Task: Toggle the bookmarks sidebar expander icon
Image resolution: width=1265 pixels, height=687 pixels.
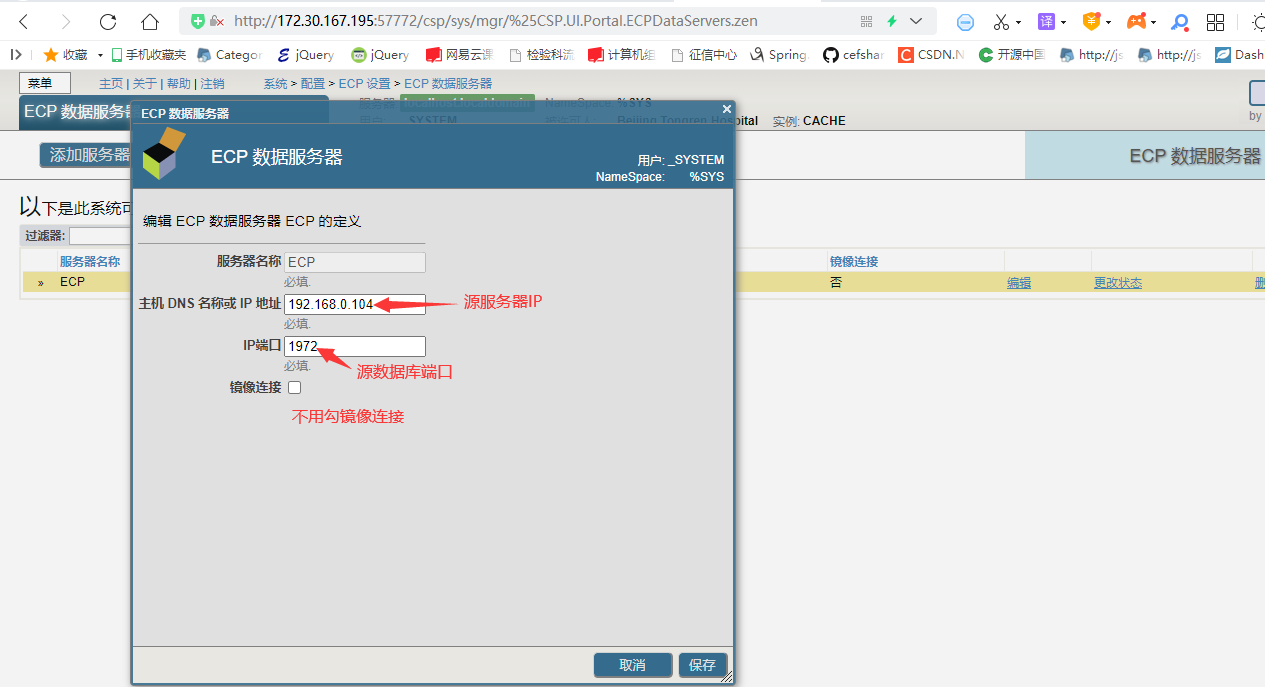Action: 16,55
